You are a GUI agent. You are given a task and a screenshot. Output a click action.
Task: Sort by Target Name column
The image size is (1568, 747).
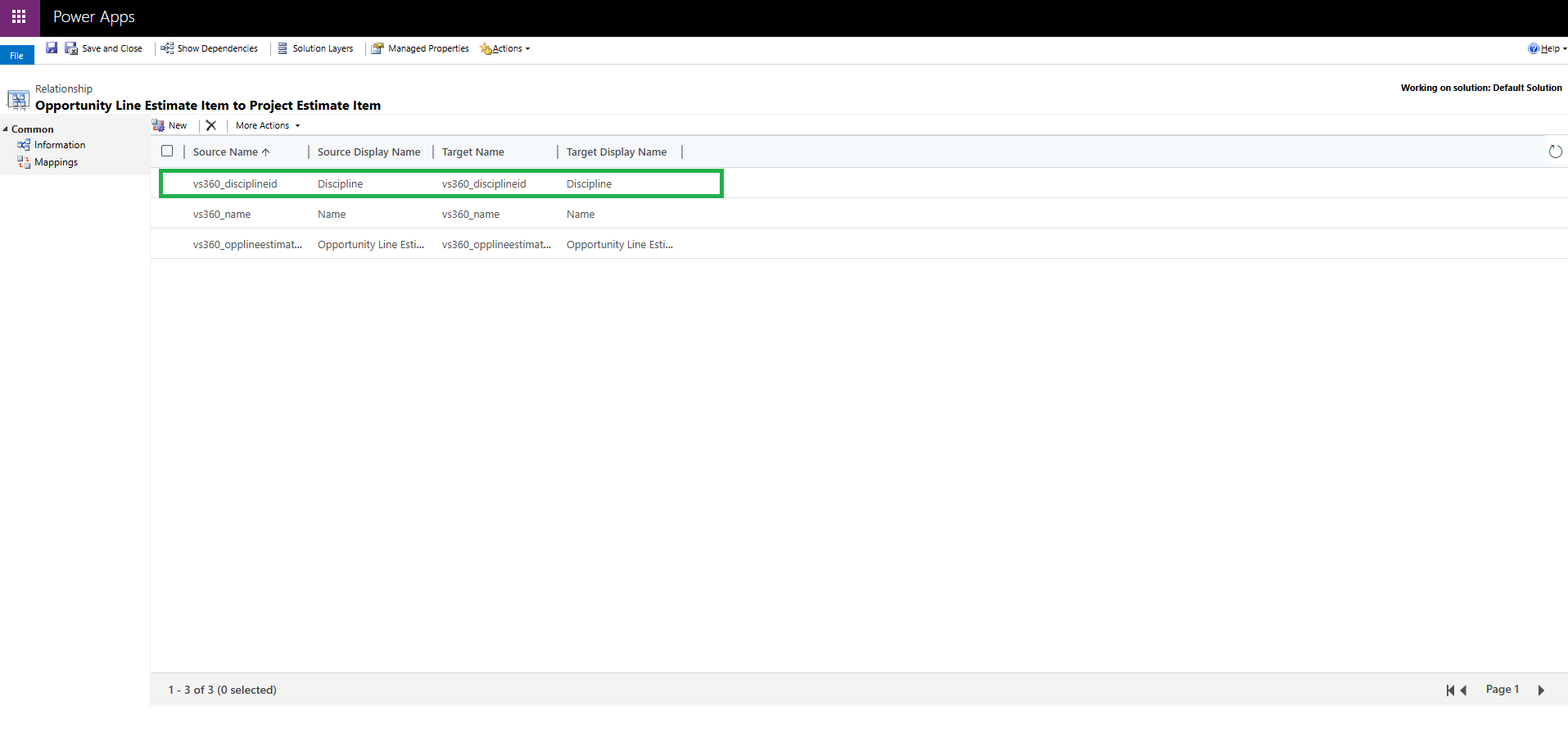coord(472,152)
